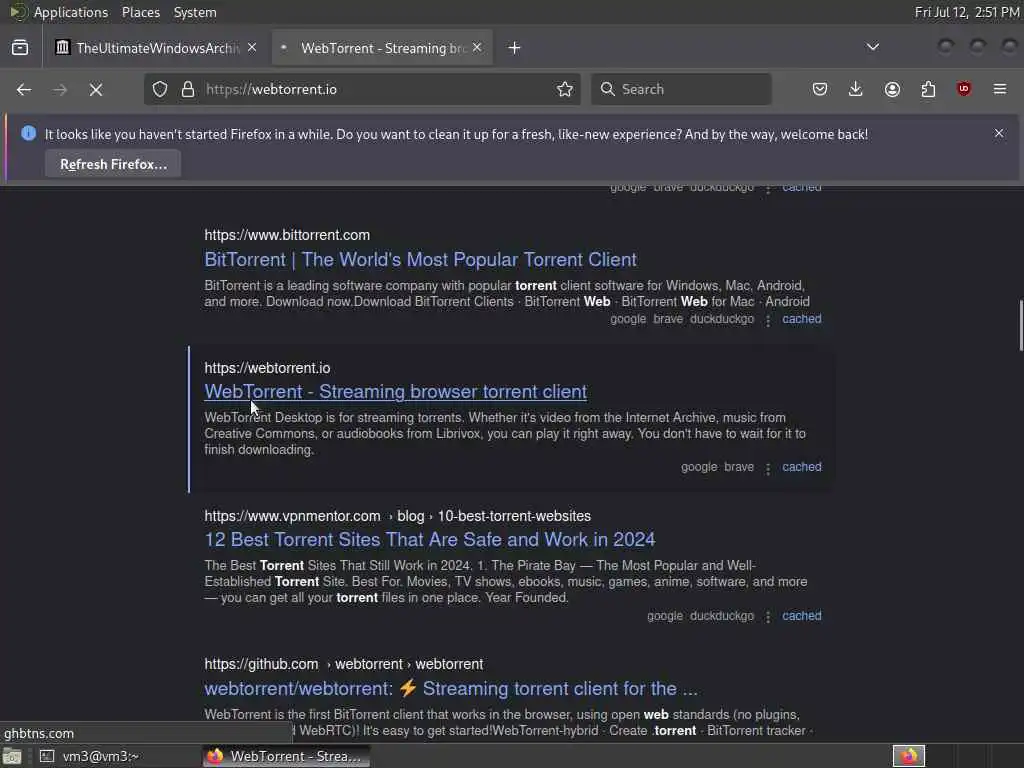Open the Places menu
Image resolution: width=1024 pixels, height=768 pixels.
tap(140, 12)
